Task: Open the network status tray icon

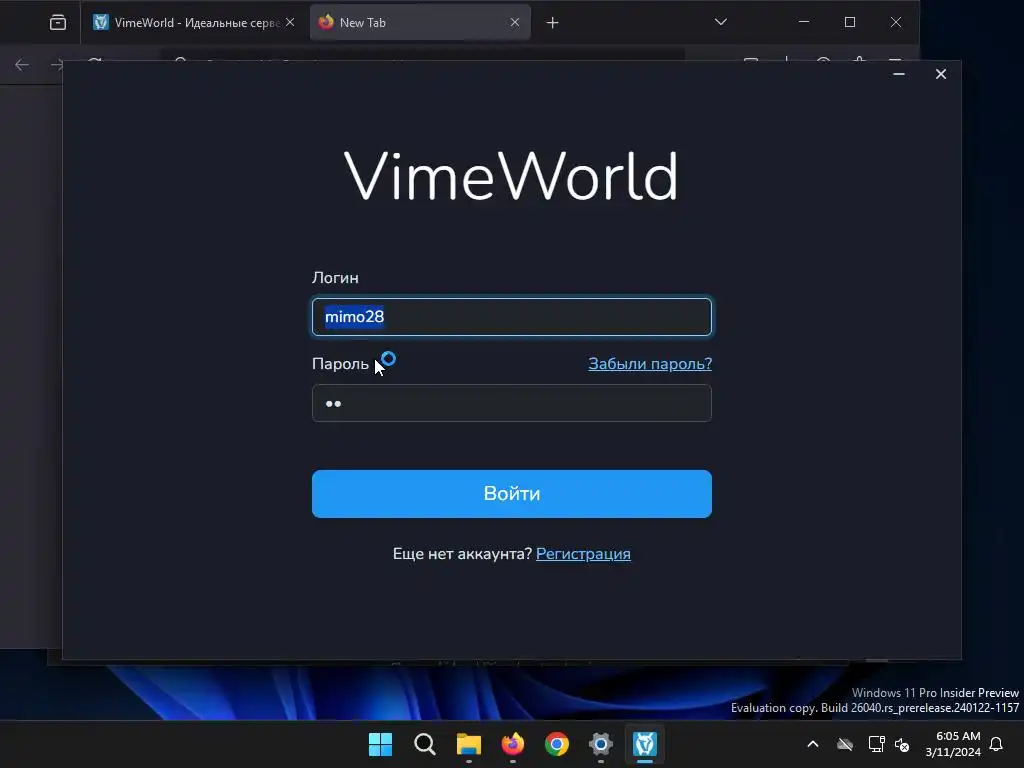Action: tap(876, 744)
